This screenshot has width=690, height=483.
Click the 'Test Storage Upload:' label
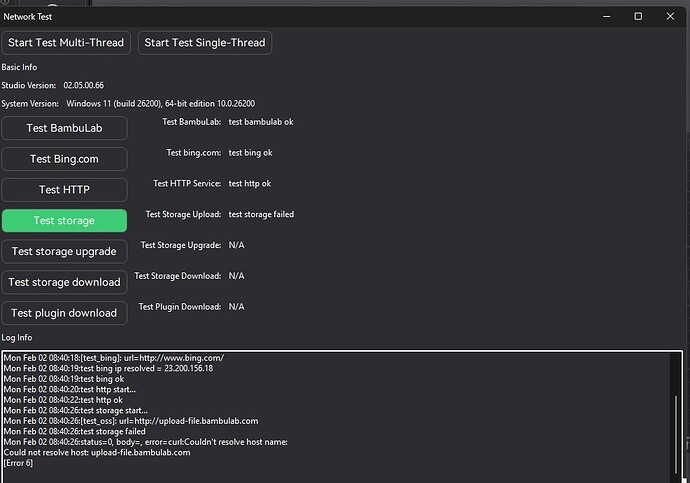coord(184,214)
